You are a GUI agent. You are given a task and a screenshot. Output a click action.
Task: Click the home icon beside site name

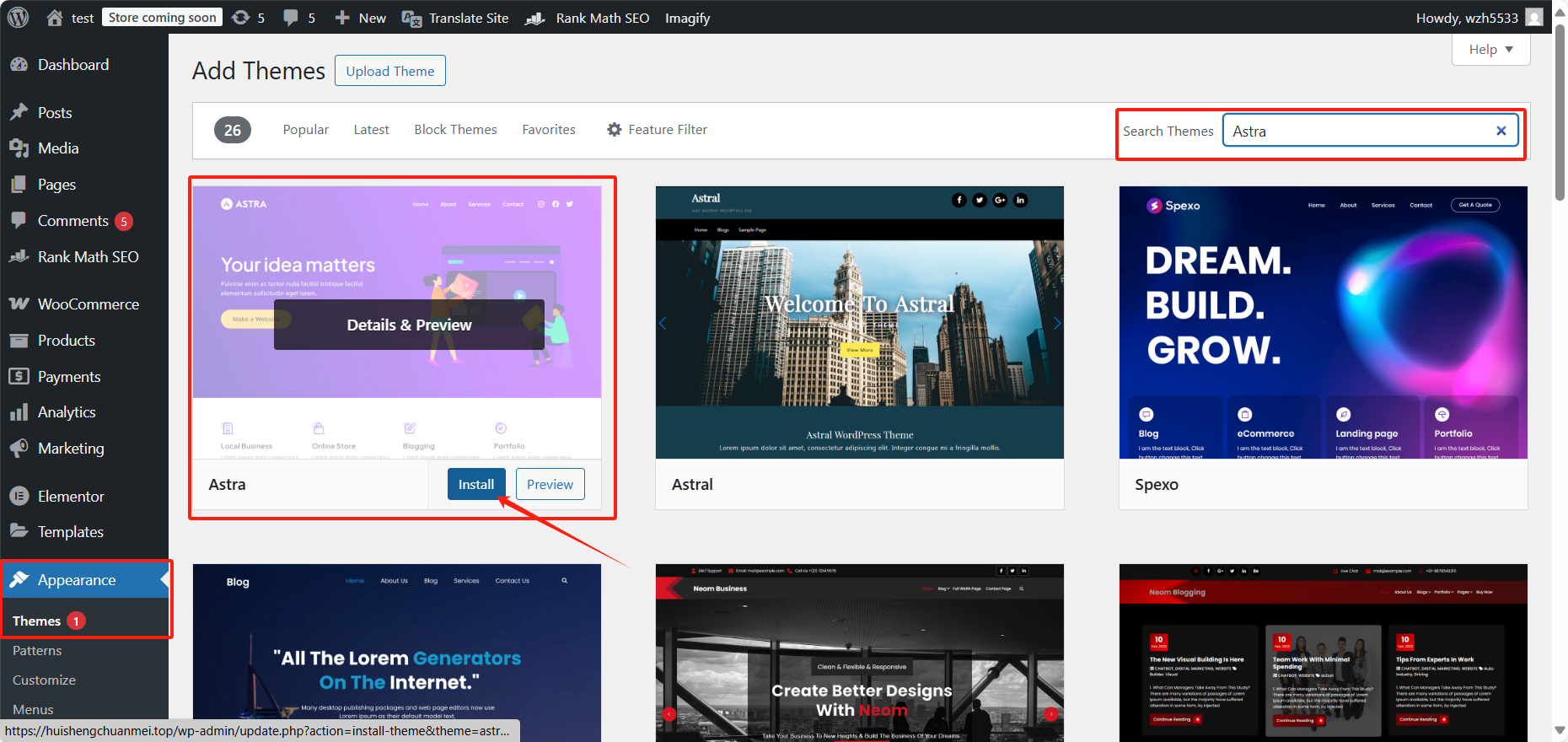coord(55,18)
